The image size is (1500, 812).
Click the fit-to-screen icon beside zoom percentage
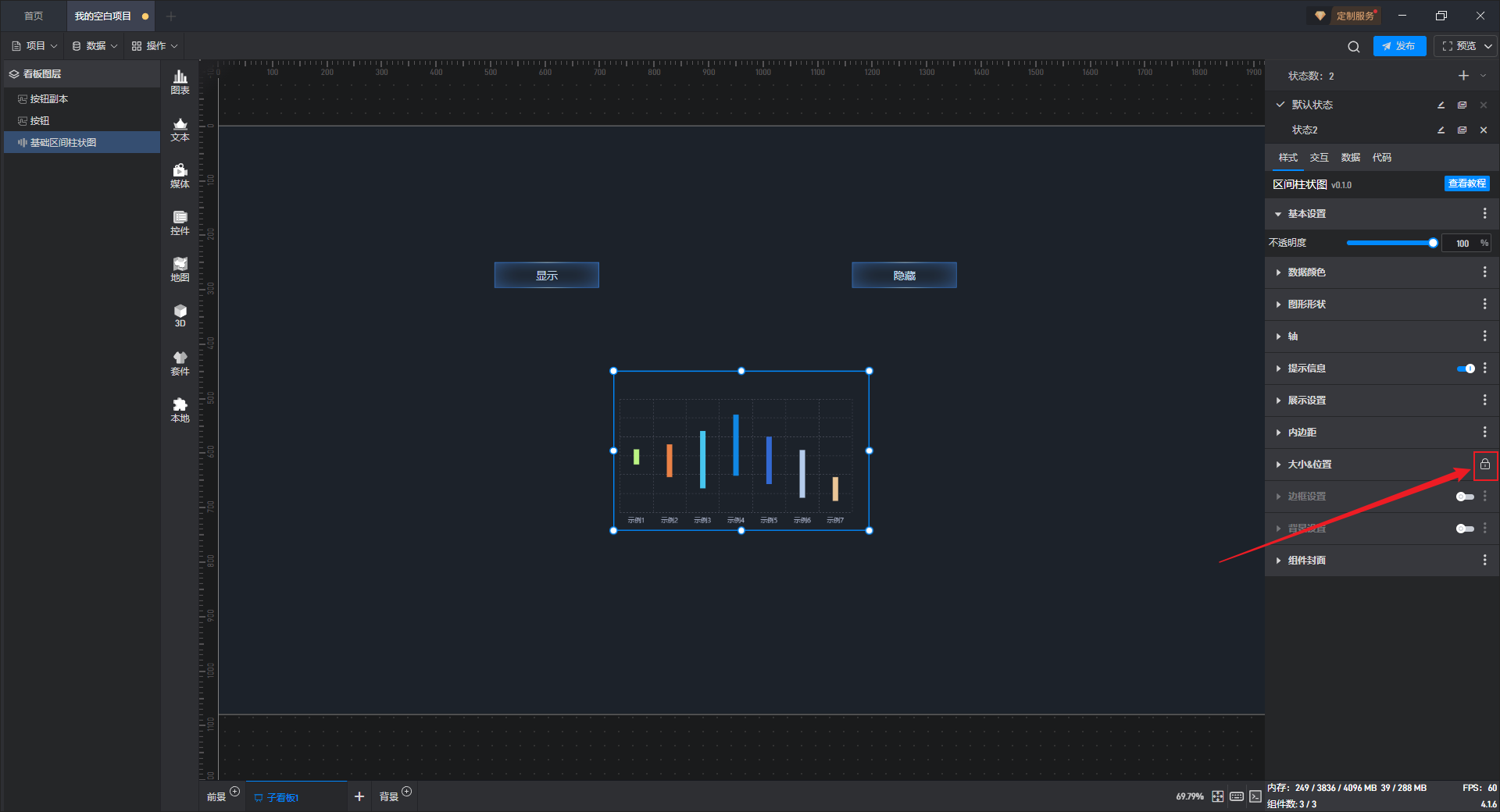[x=1218, y=796]
